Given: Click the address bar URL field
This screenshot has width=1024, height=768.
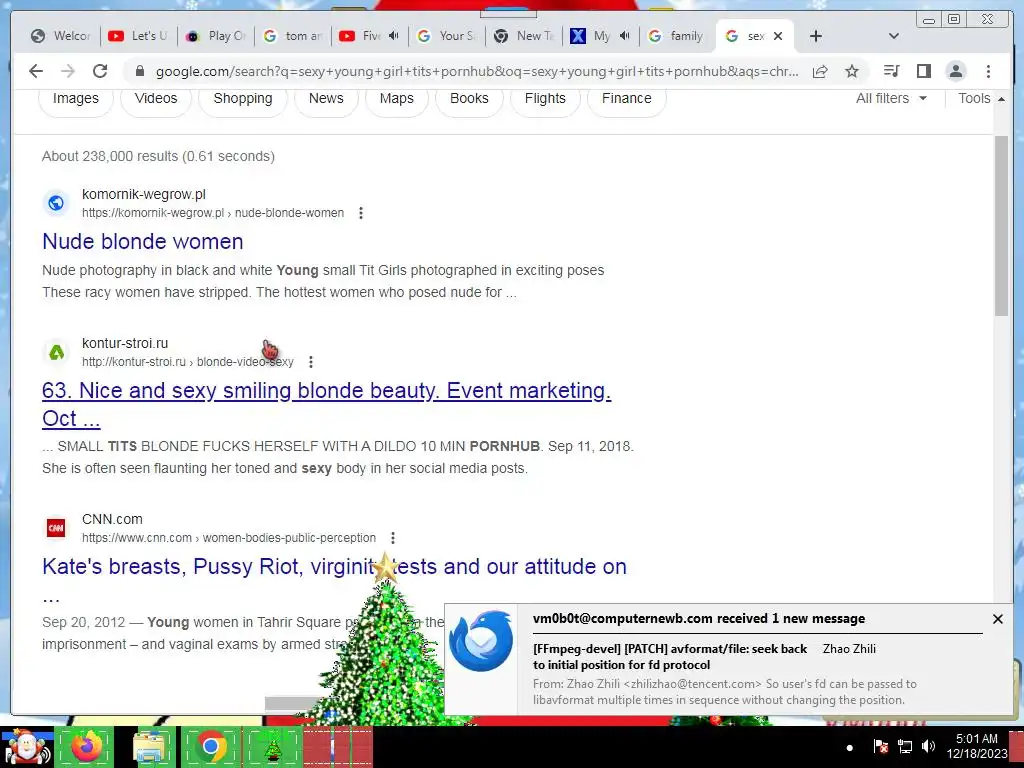Looking at the screenshot, I should click(477, 71).
